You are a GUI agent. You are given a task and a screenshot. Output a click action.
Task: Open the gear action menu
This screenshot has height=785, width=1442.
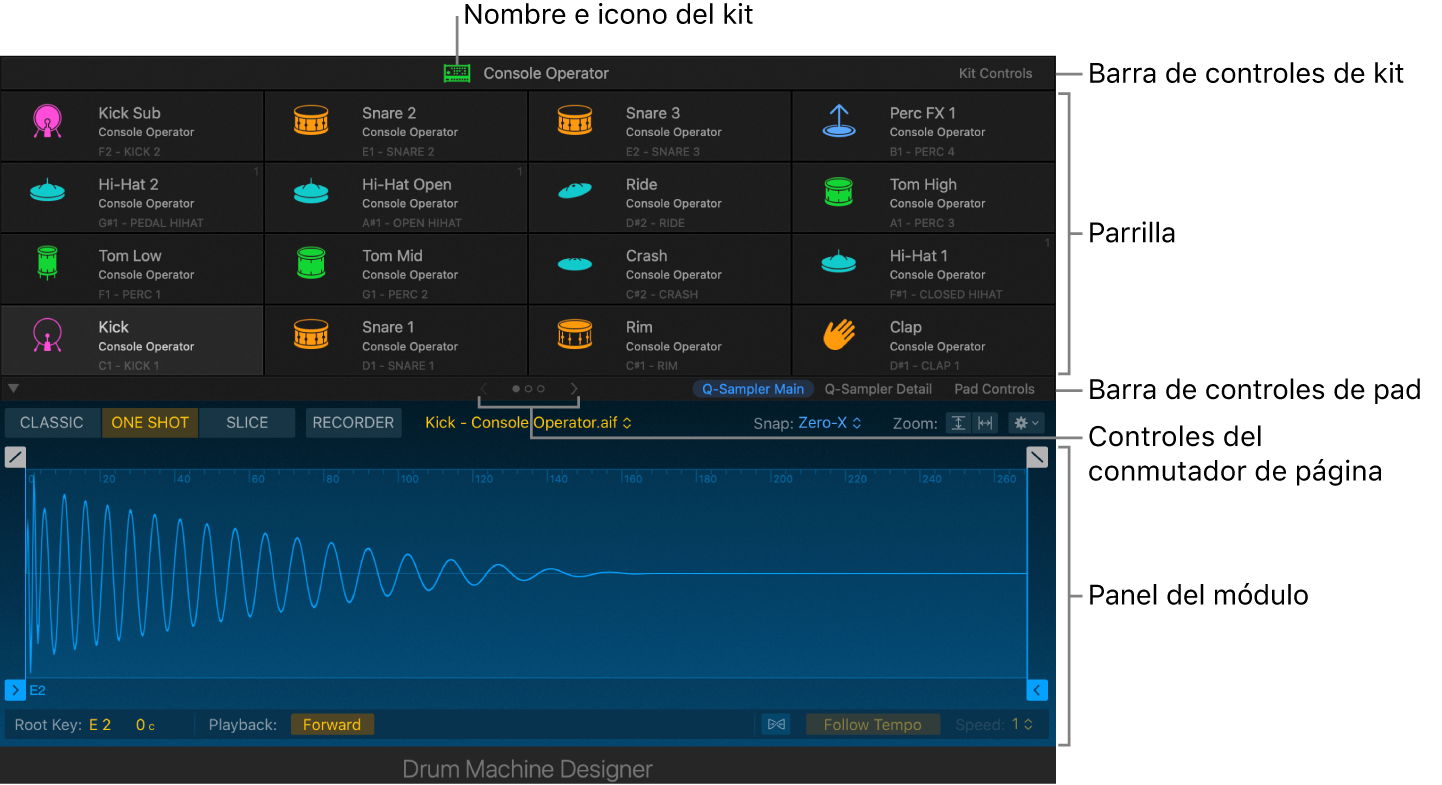click(1026, 423)
